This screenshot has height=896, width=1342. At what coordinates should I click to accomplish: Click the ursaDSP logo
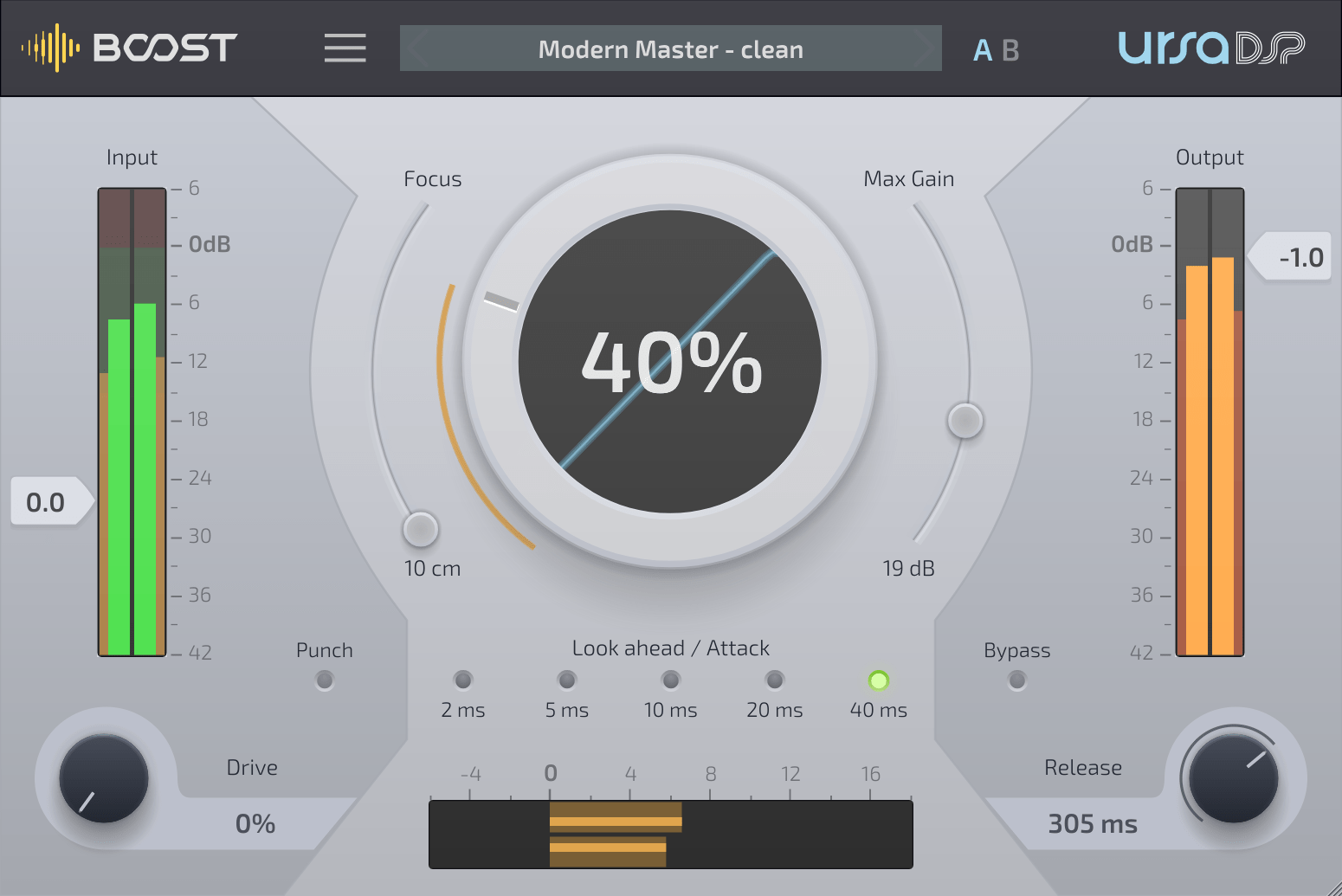1211,48
